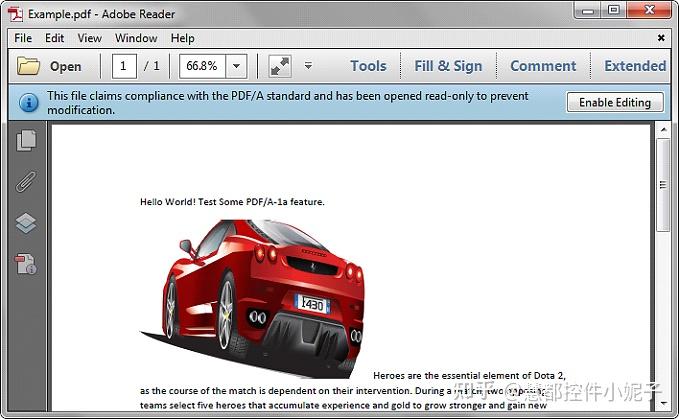Click the "Heroes are the essential element" line
The image size is (679, 419).
469,375
